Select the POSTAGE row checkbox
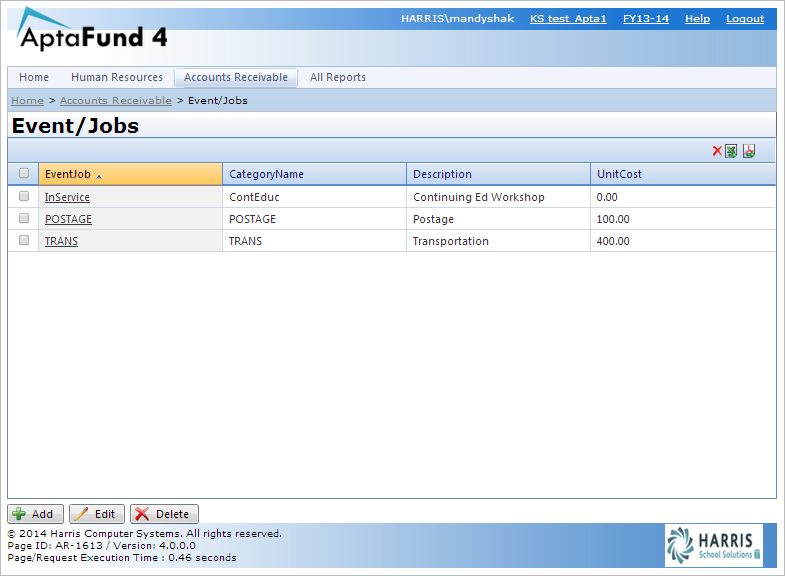Viewport: 785px width, 576px height. (x=24, y=219)
